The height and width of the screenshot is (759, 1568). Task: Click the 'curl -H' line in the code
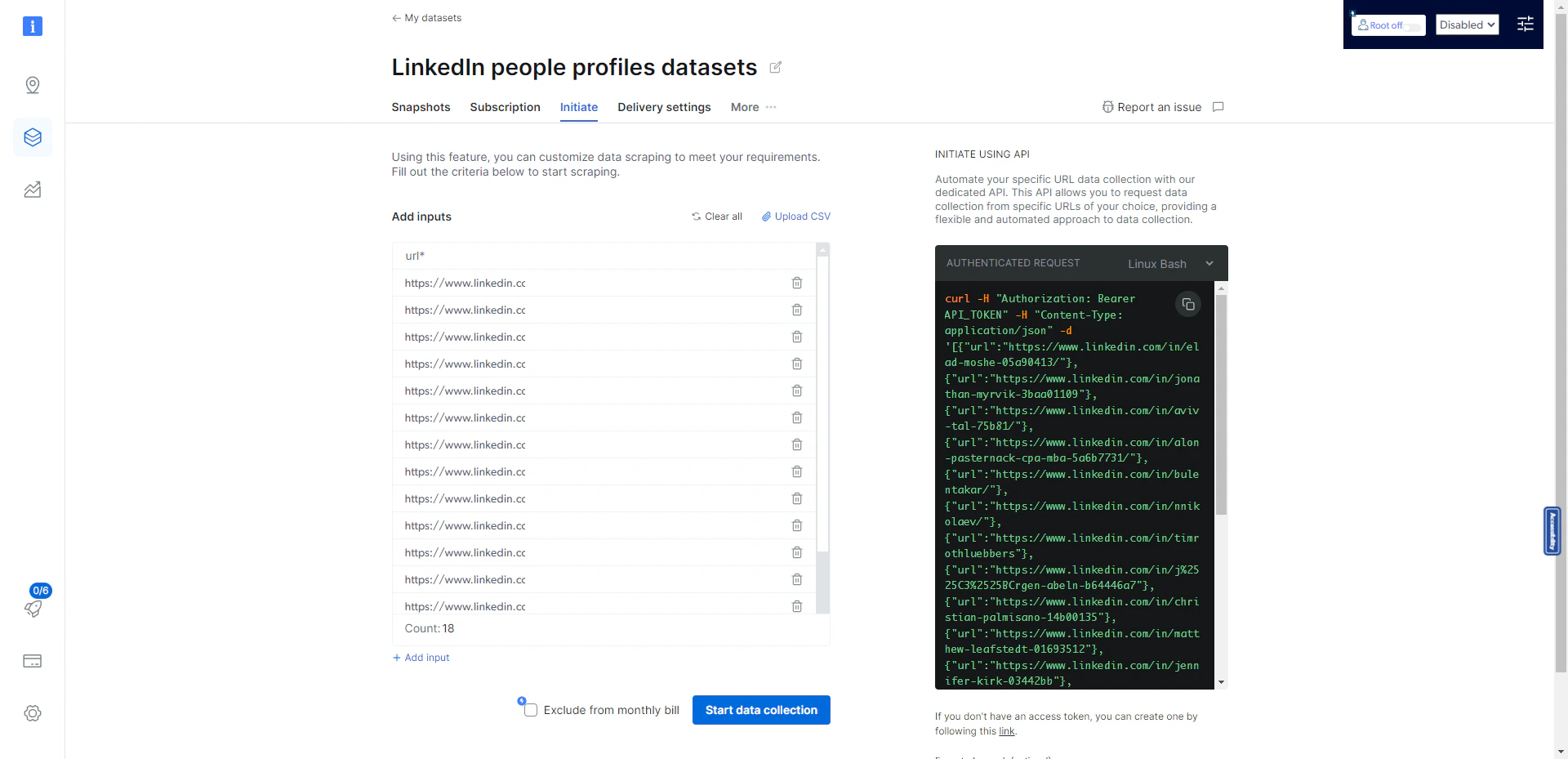tap(1040, 299)
